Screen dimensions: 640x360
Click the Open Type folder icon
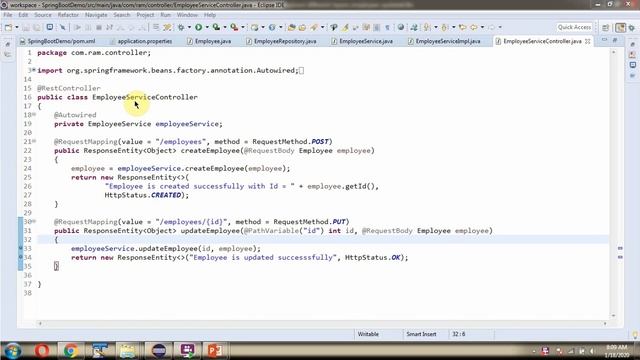(x=291, y=27)
